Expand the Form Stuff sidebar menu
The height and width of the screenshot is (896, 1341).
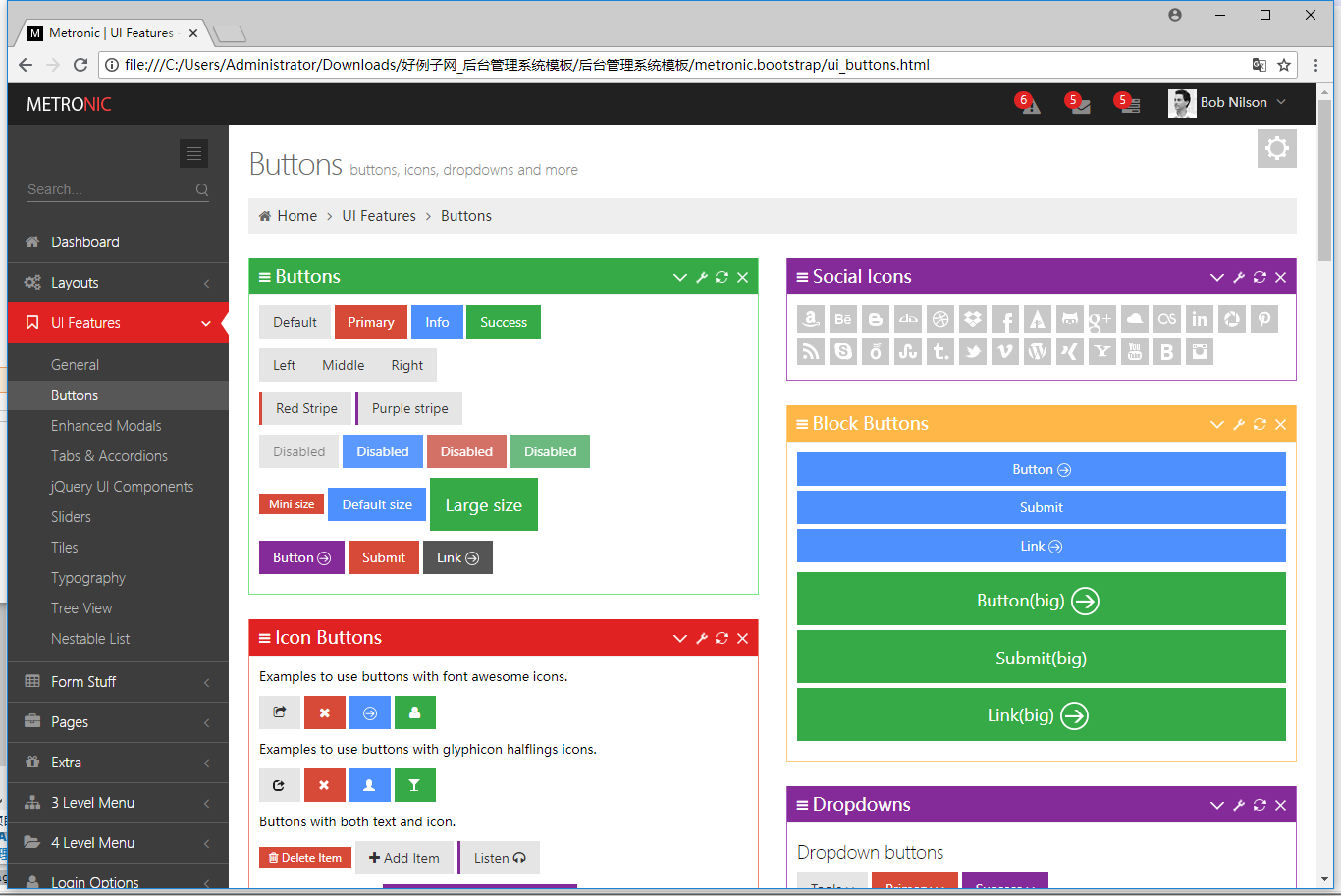pyautogui.click(x=118, y=681)
